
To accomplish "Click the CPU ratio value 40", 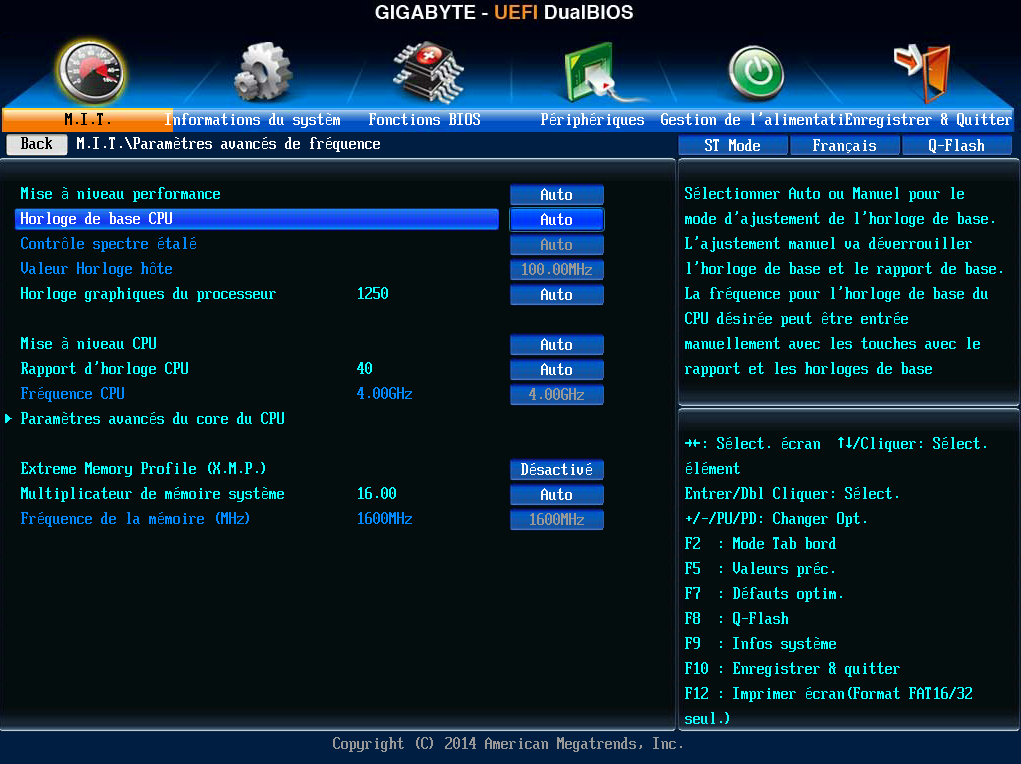I will coord(365,369).
